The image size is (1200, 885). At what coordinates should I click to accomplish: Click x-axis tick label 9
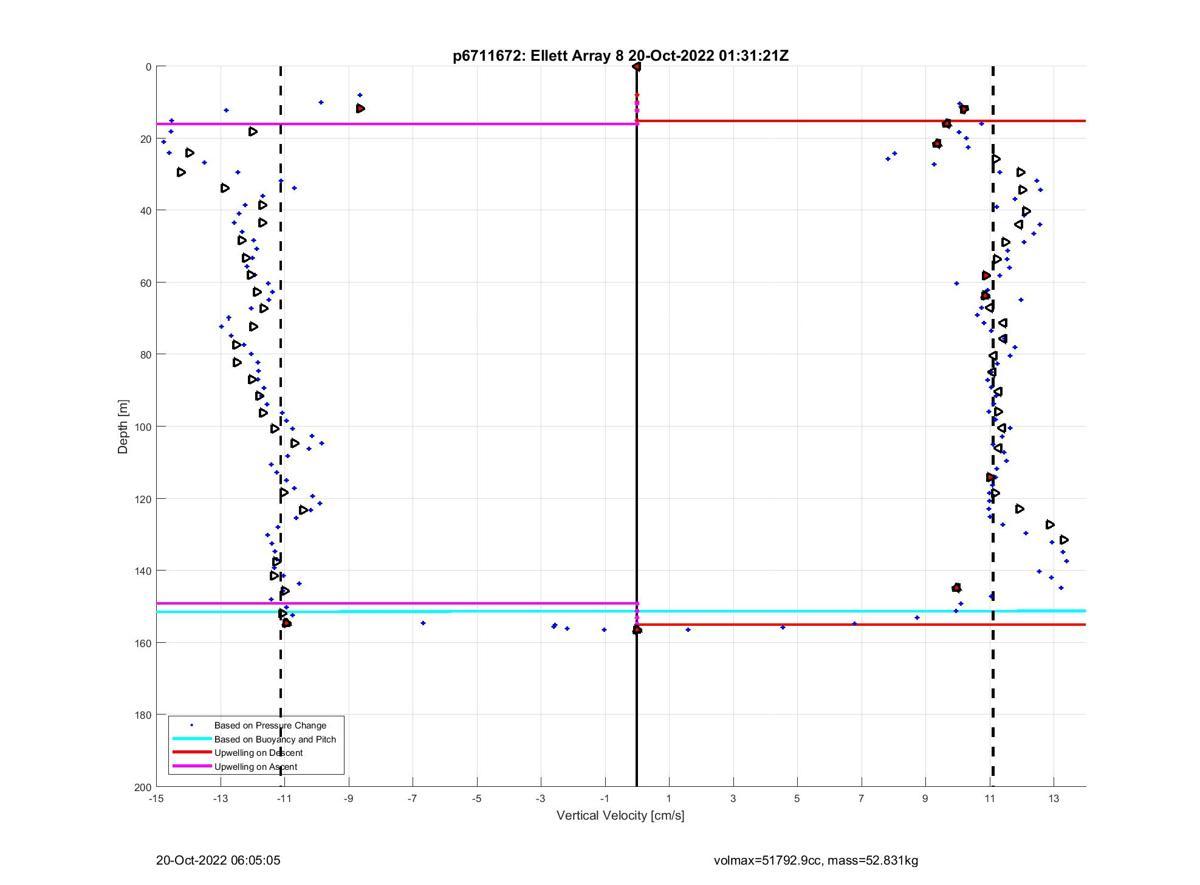(925, 798)
